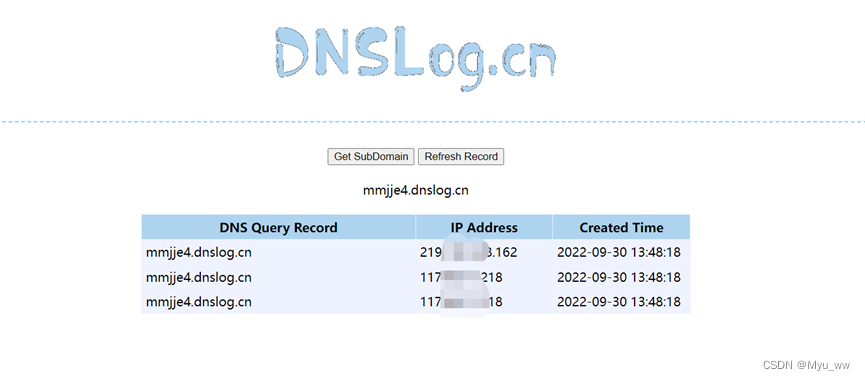Click the Created Time column header
This screenshot has width=865, height=381.
(x=621, y=227)
